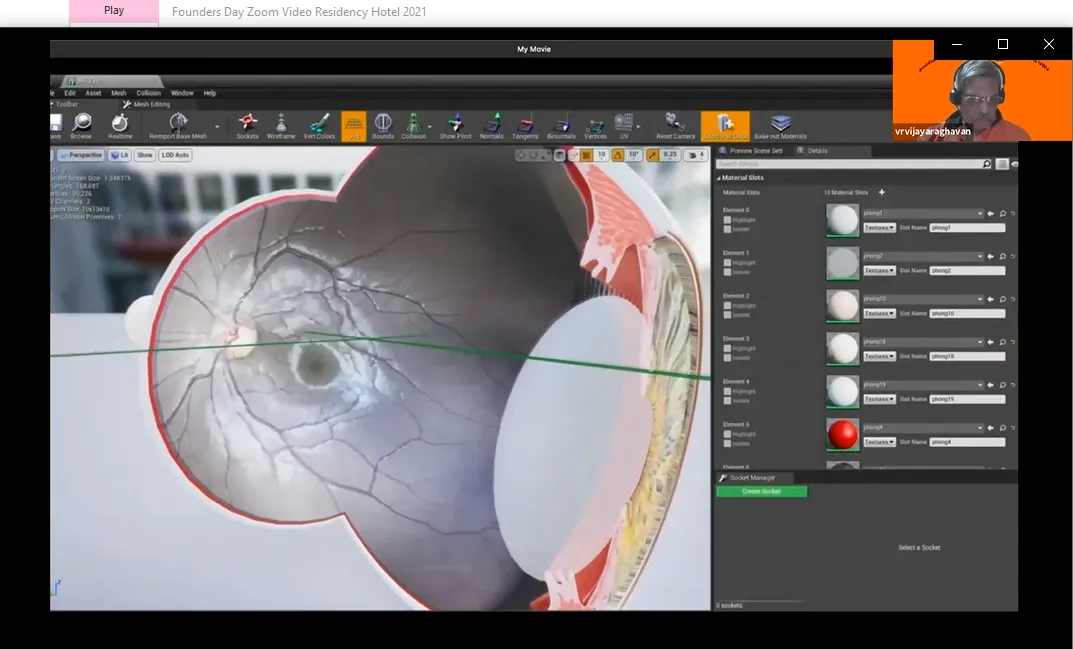Check Isolate for Element 5
The width and height of the screenshot is (1073, 649).
(x=727, y=444)
